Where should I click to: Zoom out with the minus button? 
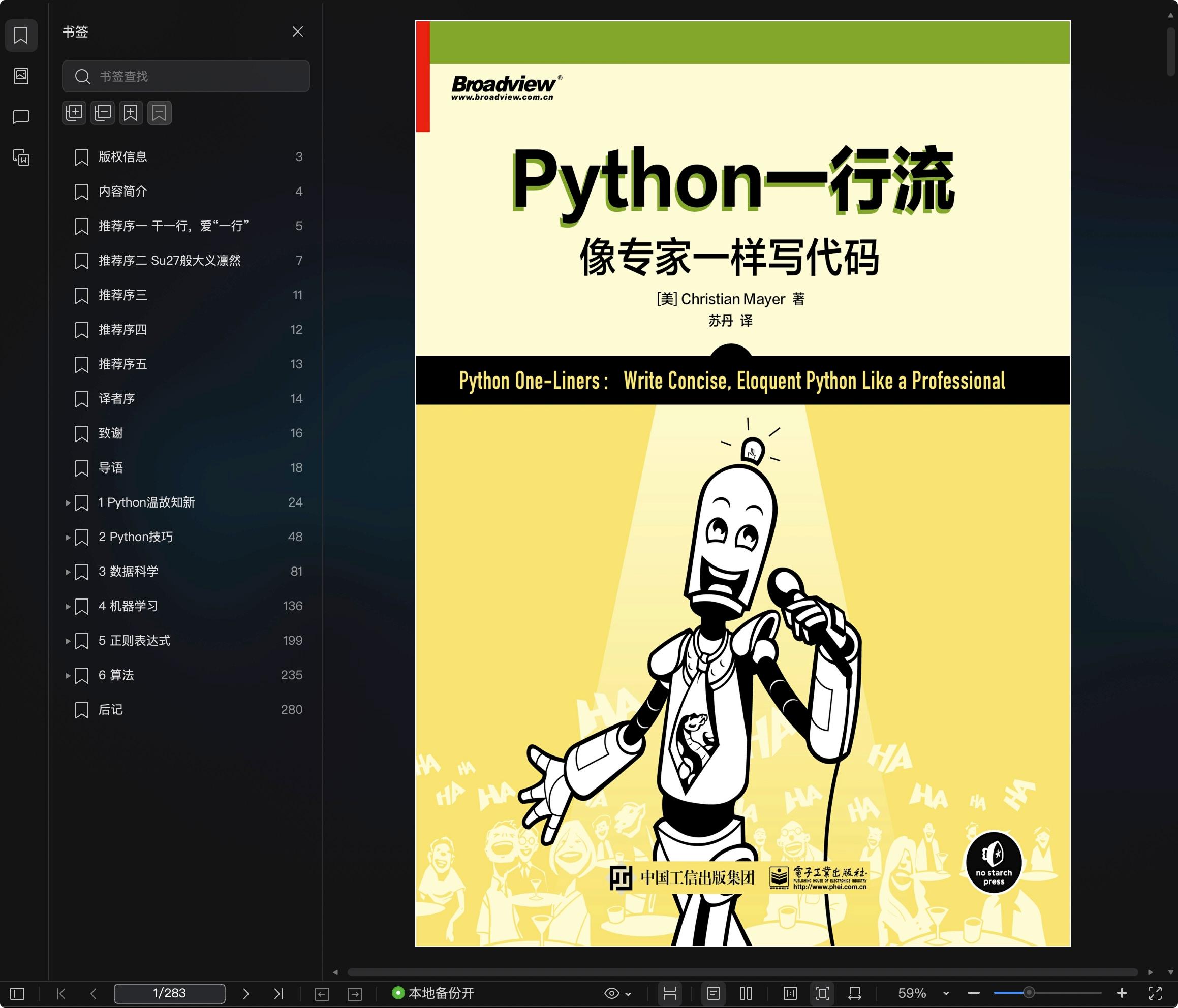973,993
